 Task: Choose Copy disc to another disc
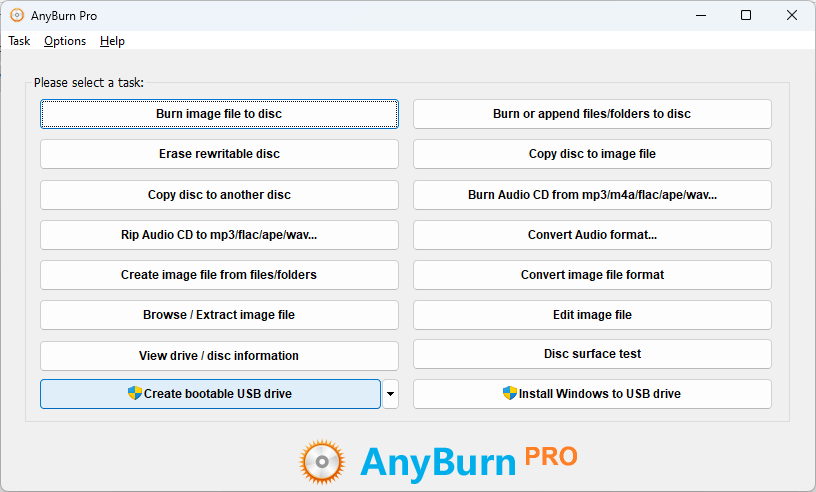click(219, 195)
